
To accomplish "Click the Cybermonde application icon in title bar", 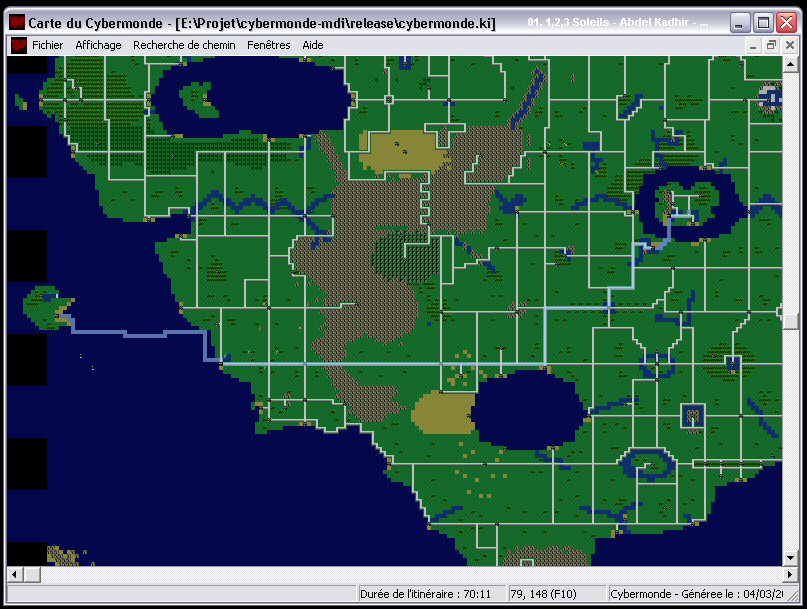I will pyautogui.click(x=17, y=21).
